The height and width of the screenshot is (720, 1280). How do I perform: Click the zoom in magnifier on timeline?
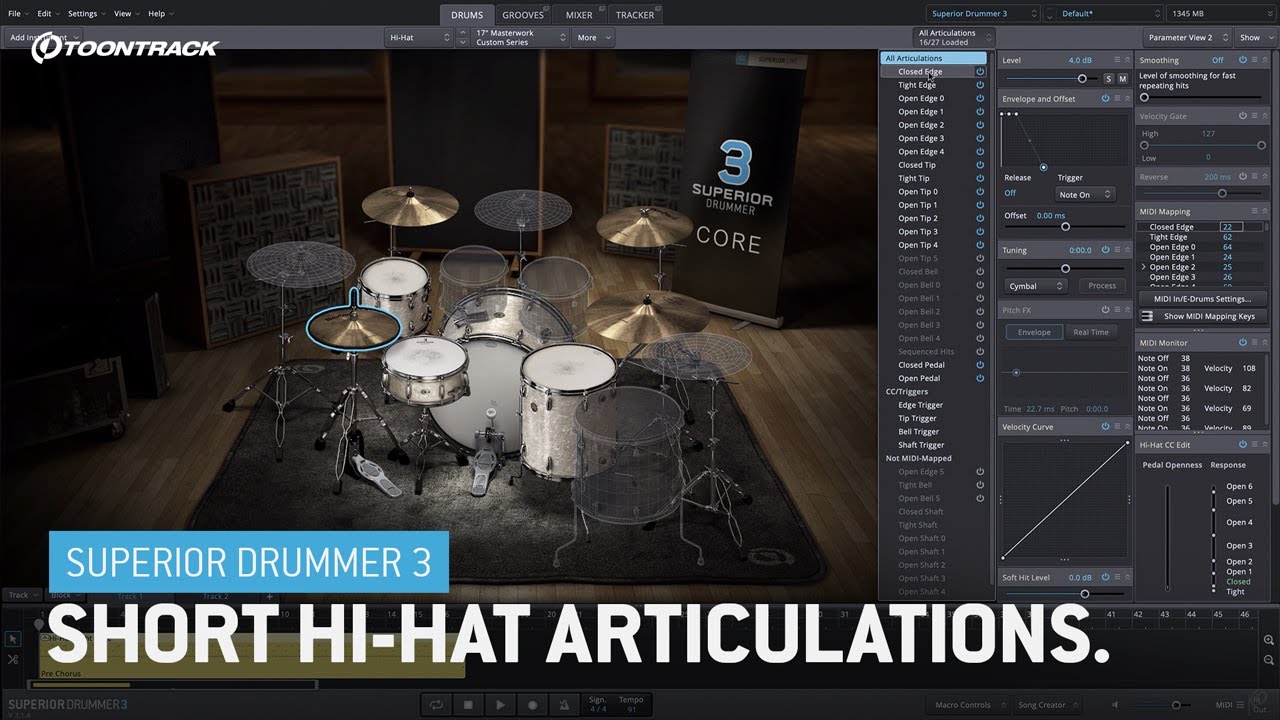[1269, 640]
